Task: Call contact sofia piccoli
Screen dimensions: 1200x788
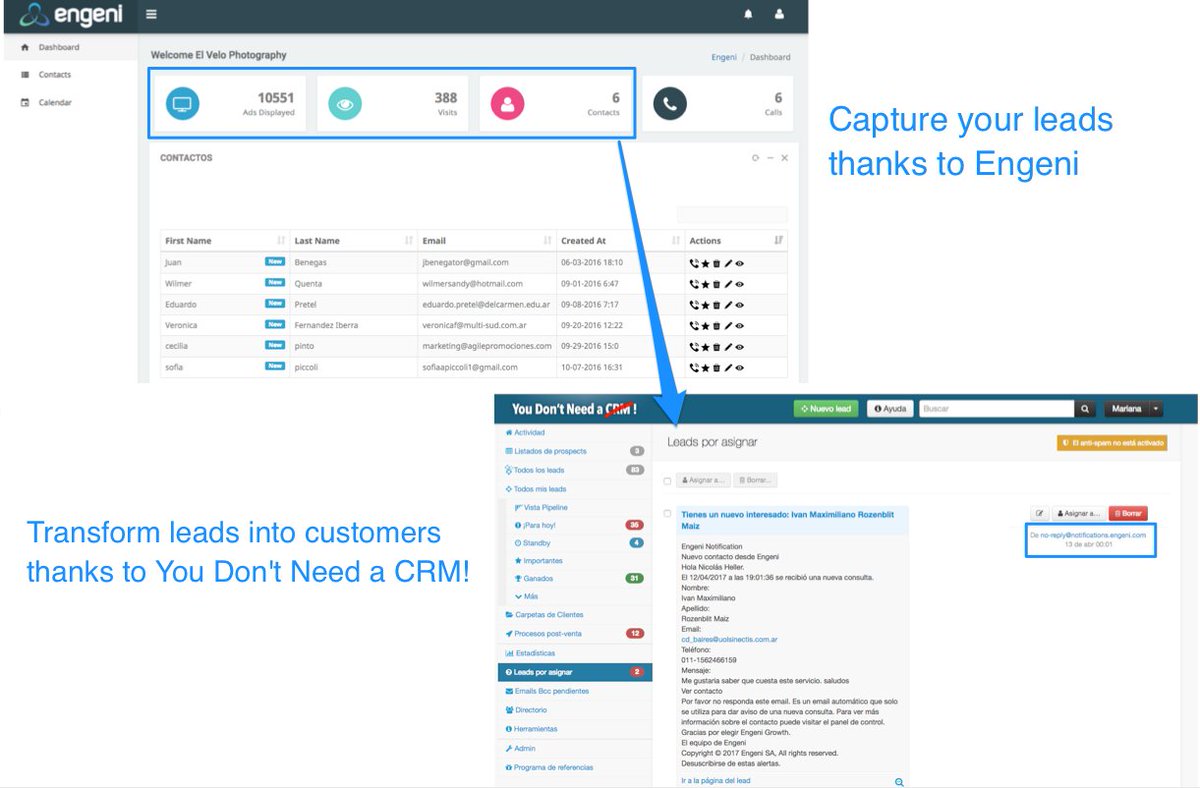Action: (694, 368)
